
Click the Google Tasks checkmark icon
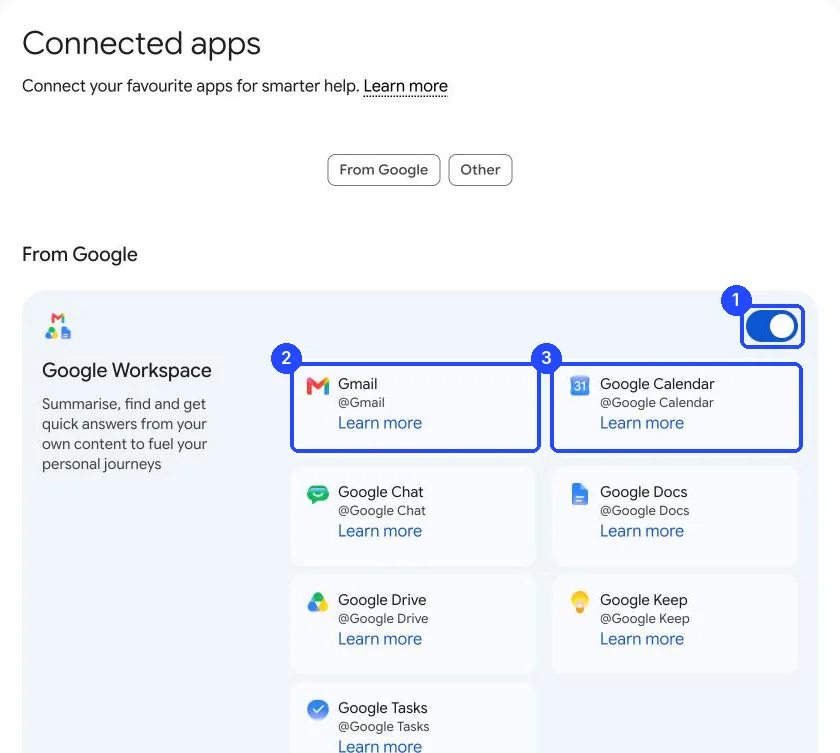318,709
